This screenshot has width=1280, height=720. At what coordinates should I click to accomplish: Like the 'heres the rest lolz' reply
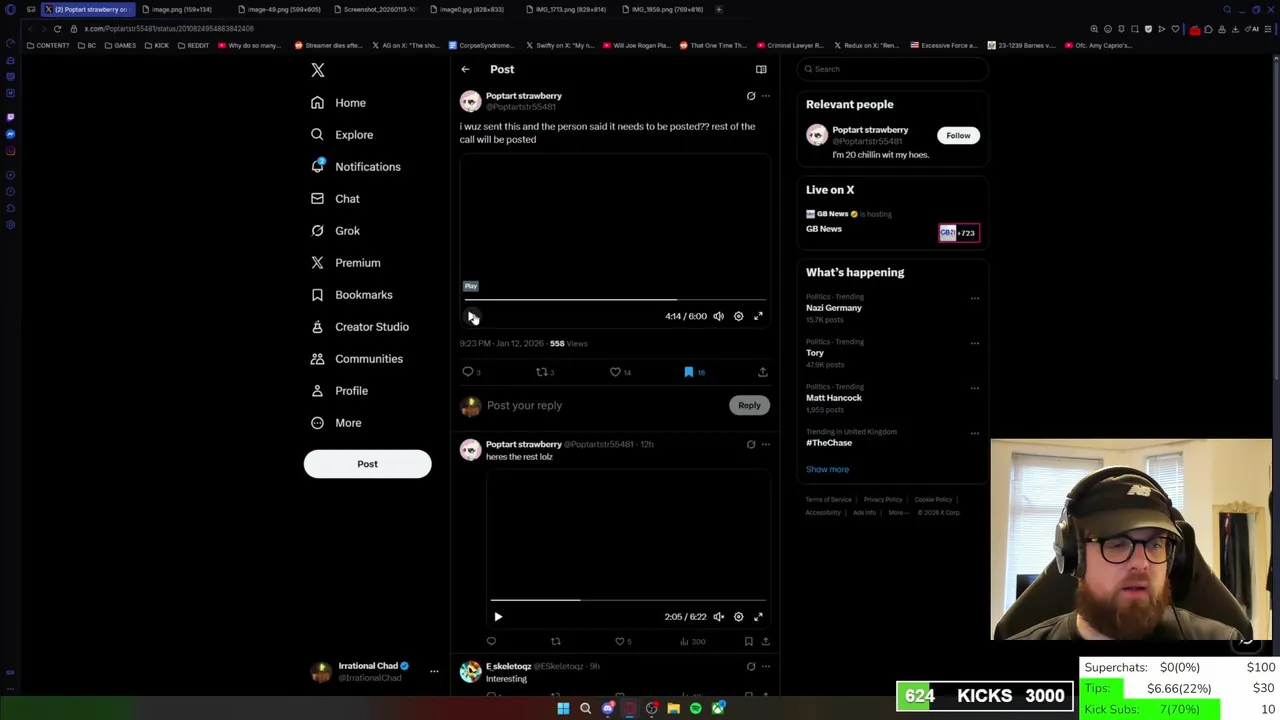click(620, 641)
